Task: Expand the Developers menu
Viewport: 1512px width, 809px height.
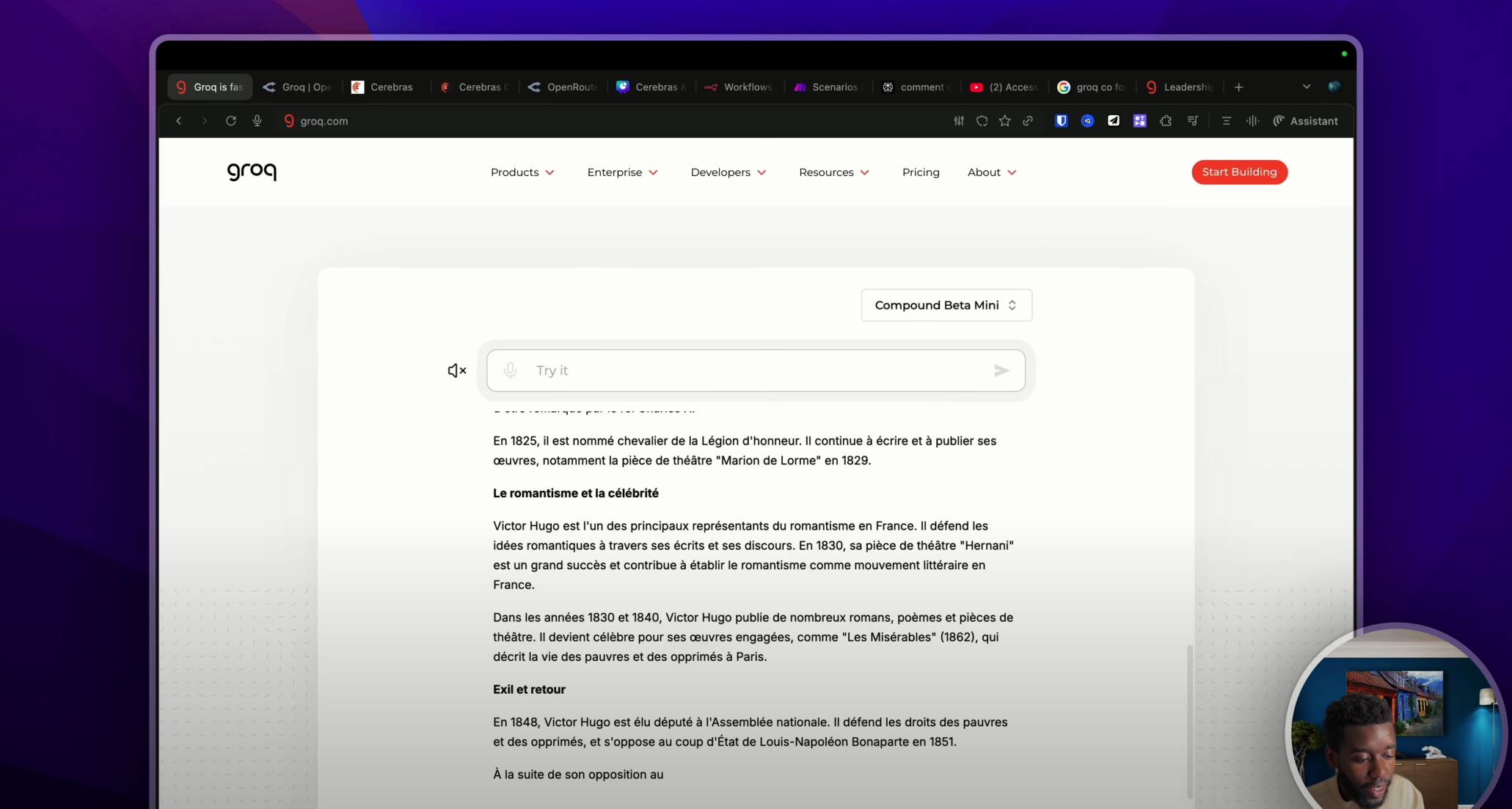Action: pyautogui.click(x=728, y=172)
